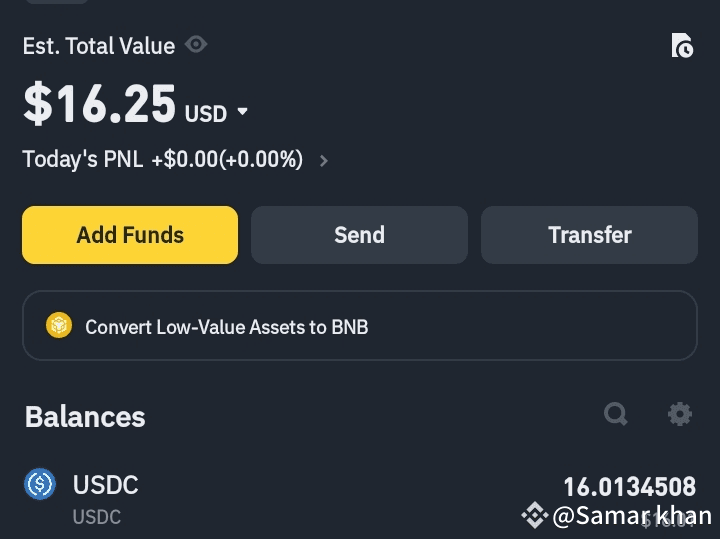Open the transaction history icon
This screenshot has height=539, width=720.
point(682,46)
